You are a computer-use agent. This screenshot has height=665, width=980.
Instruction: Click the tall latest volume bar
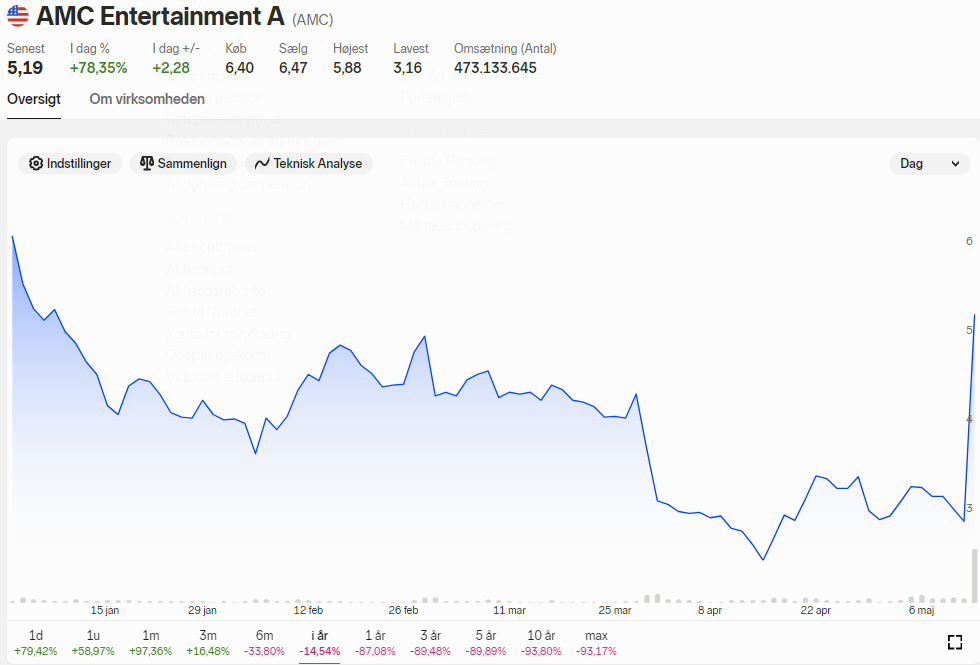974,576
